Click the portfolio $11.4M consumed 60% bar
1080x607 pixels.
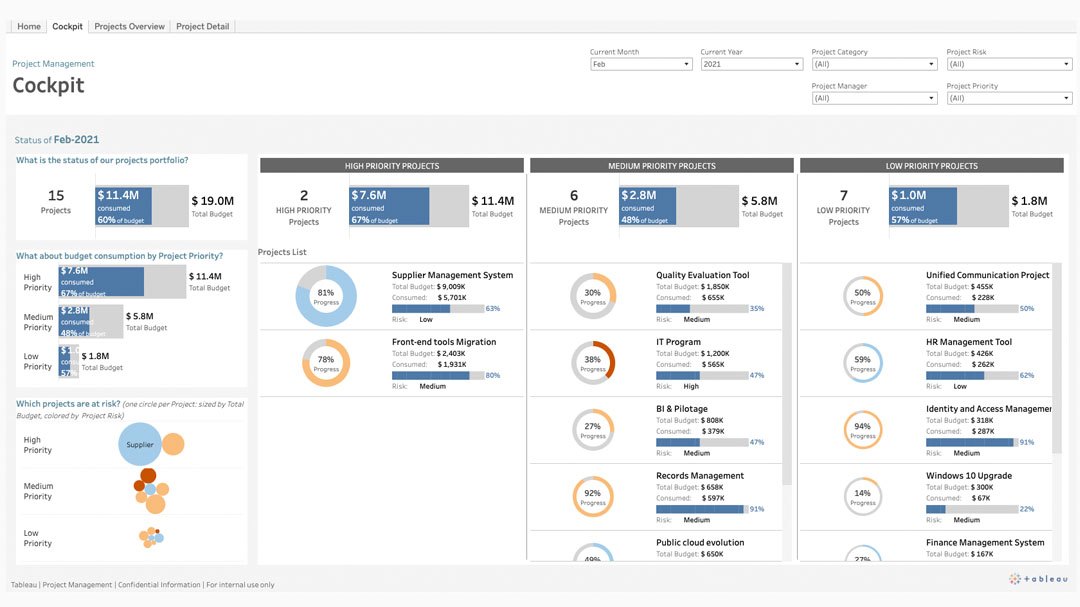tap(123, 206)
